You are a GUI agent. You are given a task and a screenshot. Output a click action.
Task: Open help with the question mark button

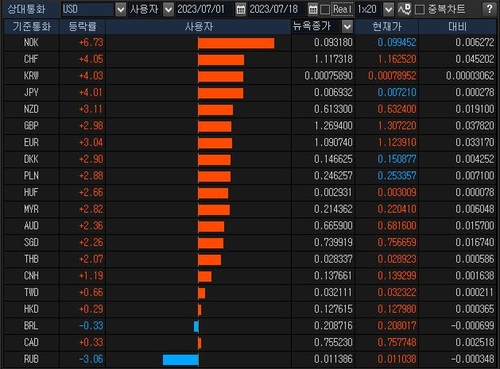coord(489,9)
